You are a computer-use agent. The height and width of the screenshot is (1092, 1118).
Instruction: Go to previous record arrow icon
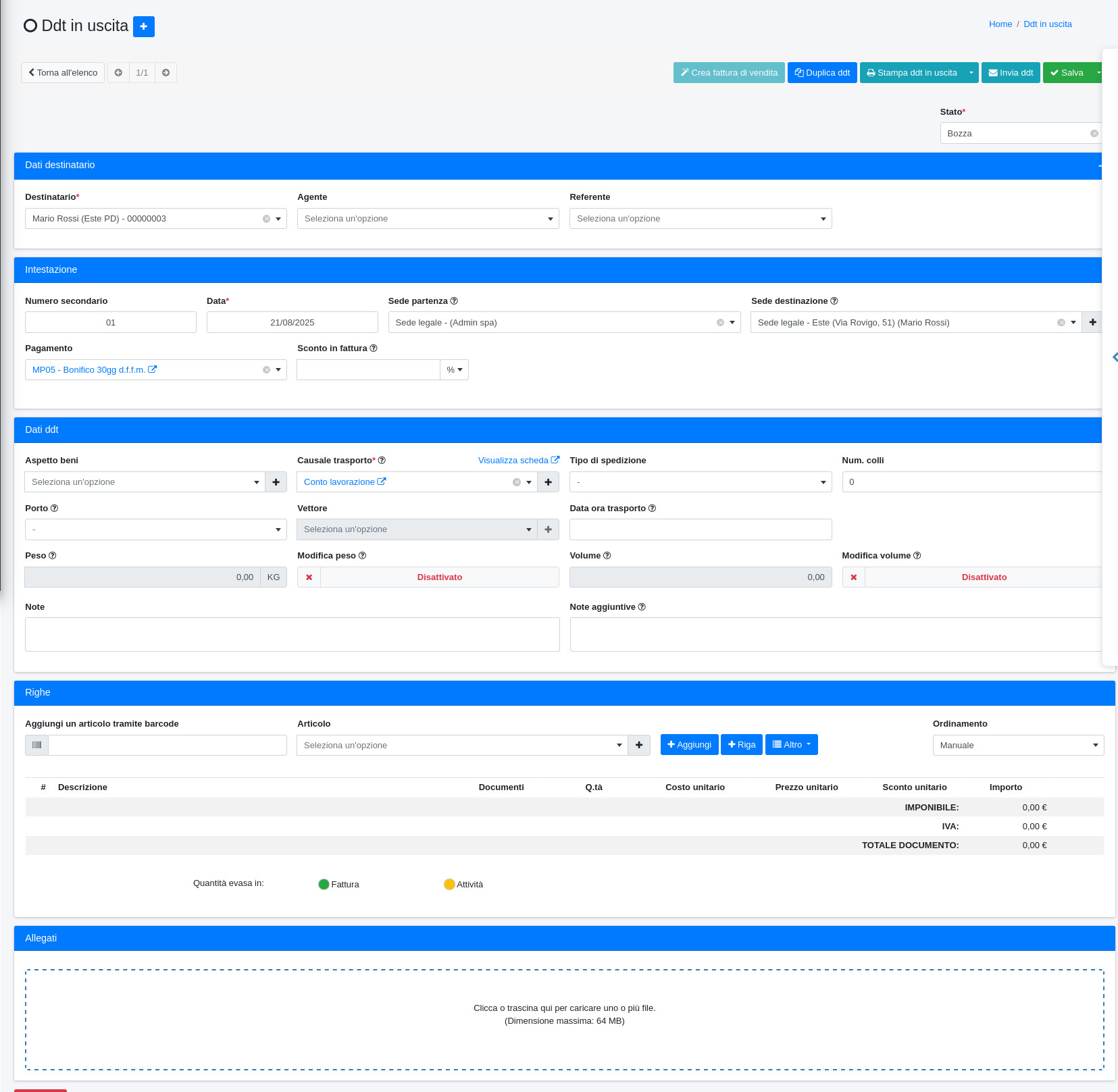click(x=118, y=73)
